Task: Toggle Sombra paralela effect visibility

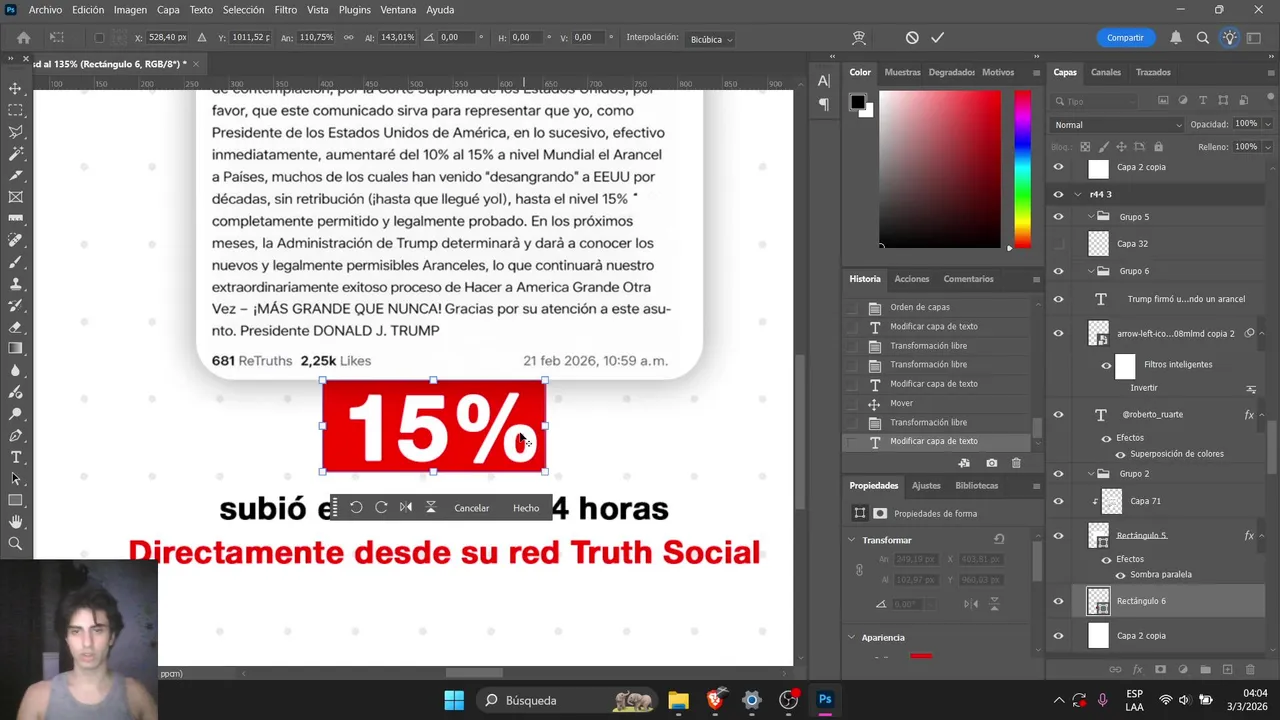Action: point(1120,575)
